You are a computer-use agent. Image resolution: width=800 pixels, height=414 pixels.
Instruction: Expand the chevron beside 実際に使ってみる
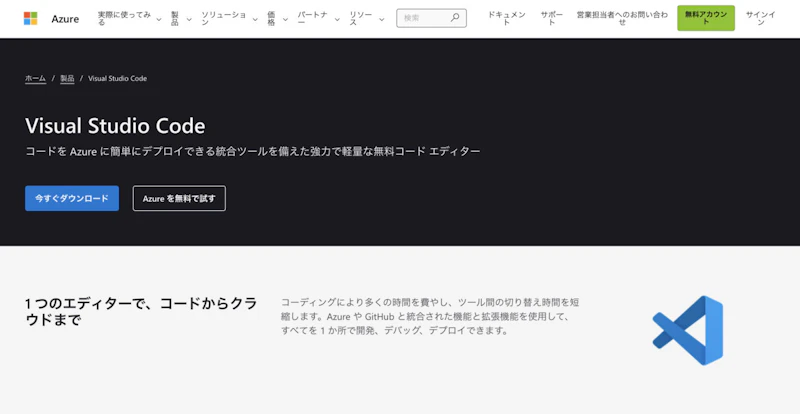159,19
